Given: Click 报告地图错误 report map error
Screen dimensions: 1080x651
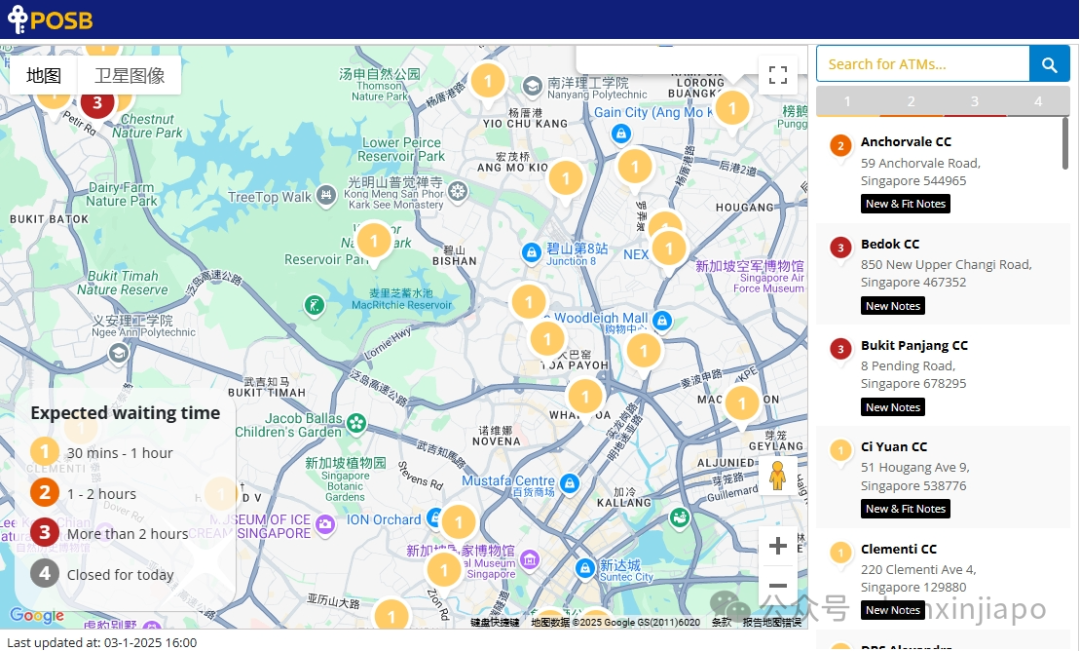Looking at the screenshot, I should pos(772,623).
